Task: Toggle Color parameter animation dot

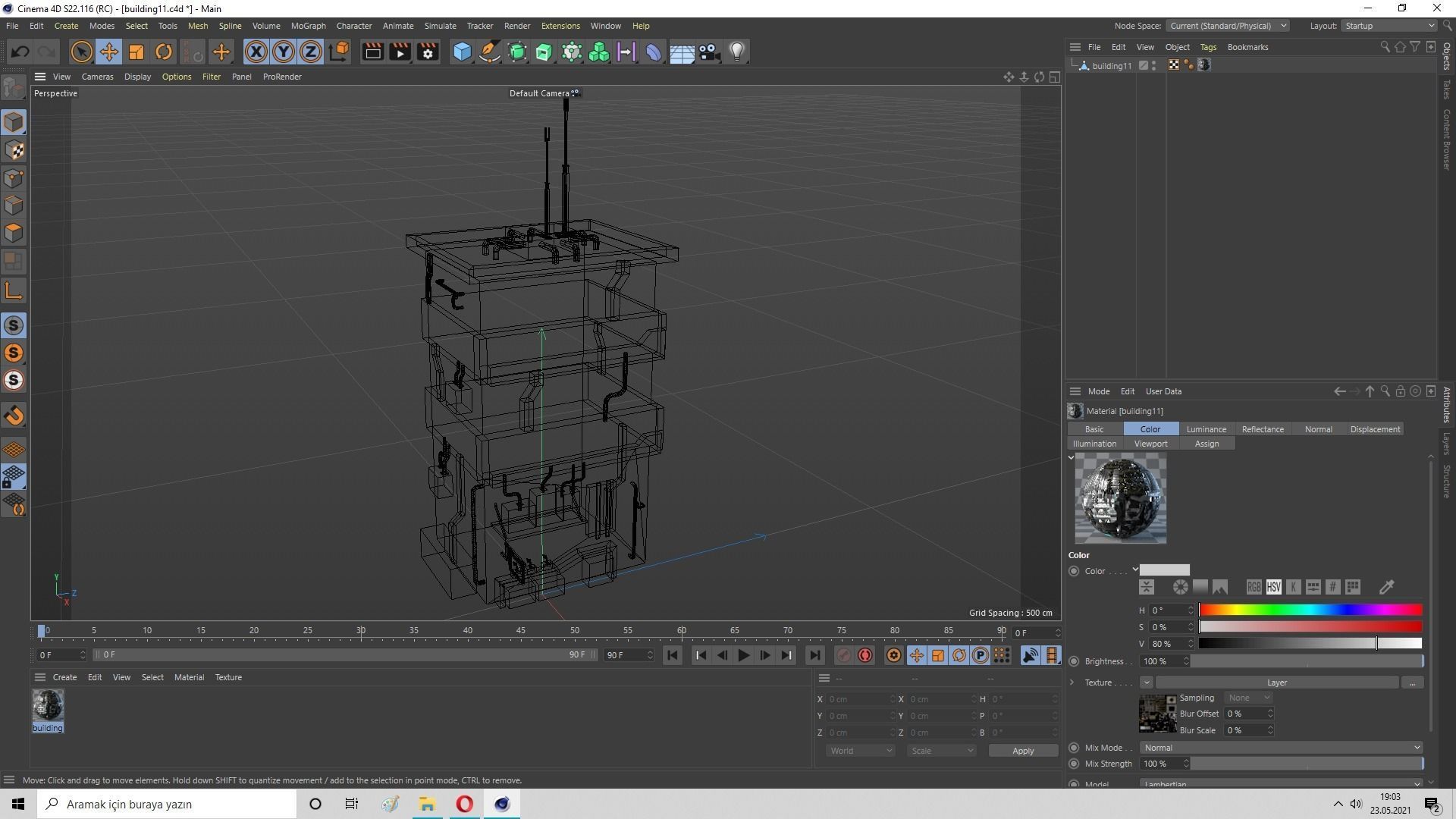Action: [x=1074, y=571]
